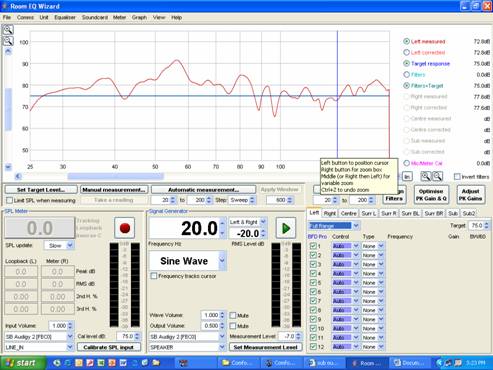Image resolution: width=493 pixels, height=370 pixels.
Task: Click the Target 75.0 stepper arrows
Action: point(486,226)
